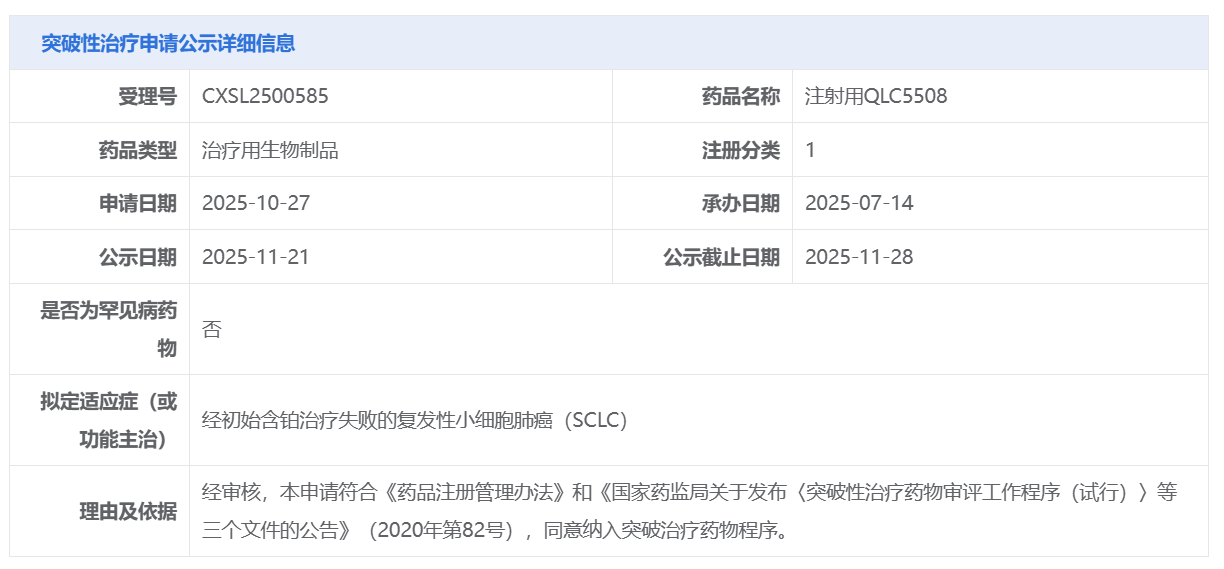1224x569 pixels.
Task: Click the application date 2025-10-27
Action: coord(256,203)
